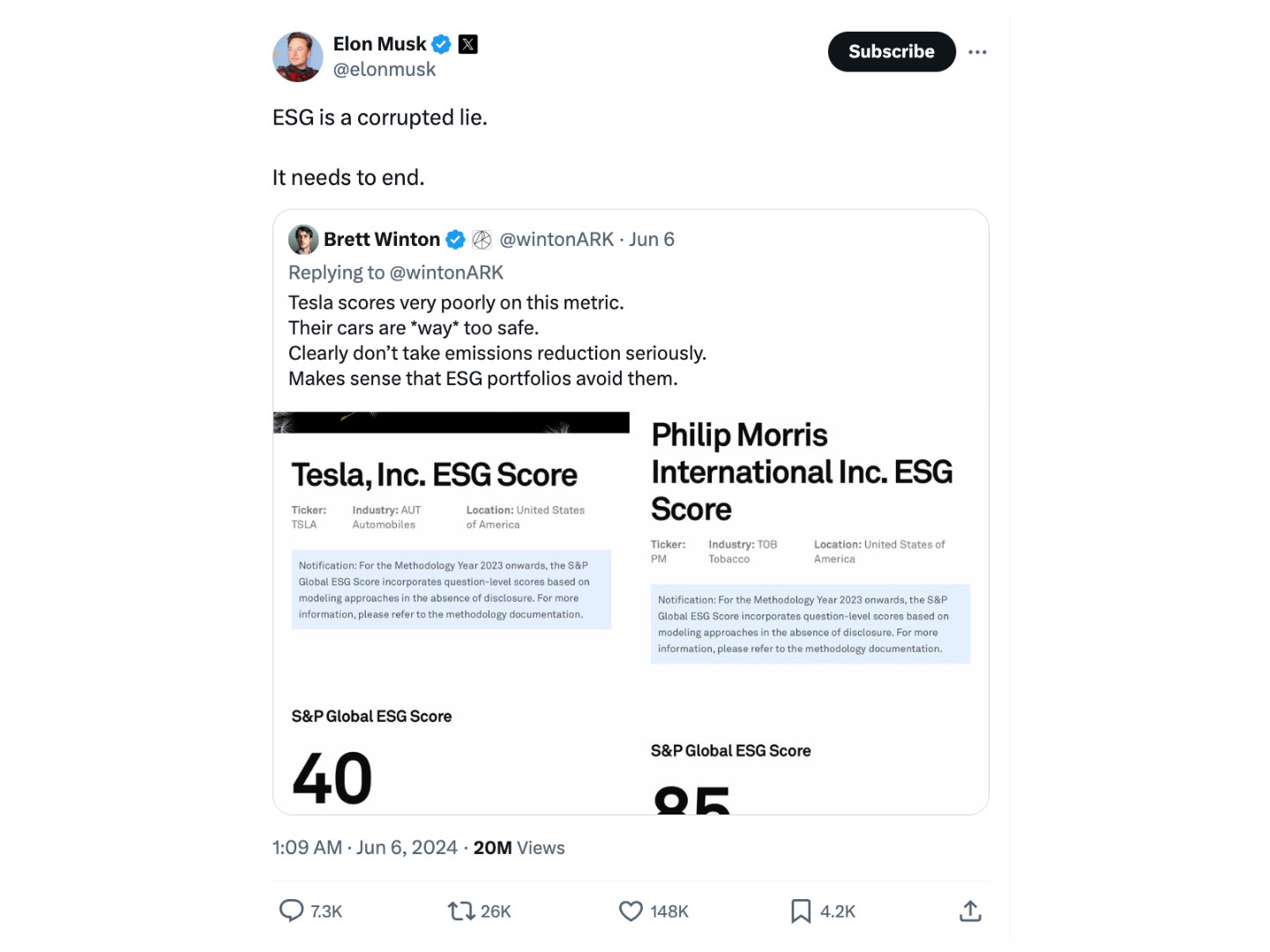This screenshot has height=952, width=1270.
Task: Subscribe to Elon Musk
Action: click(892, 52)
